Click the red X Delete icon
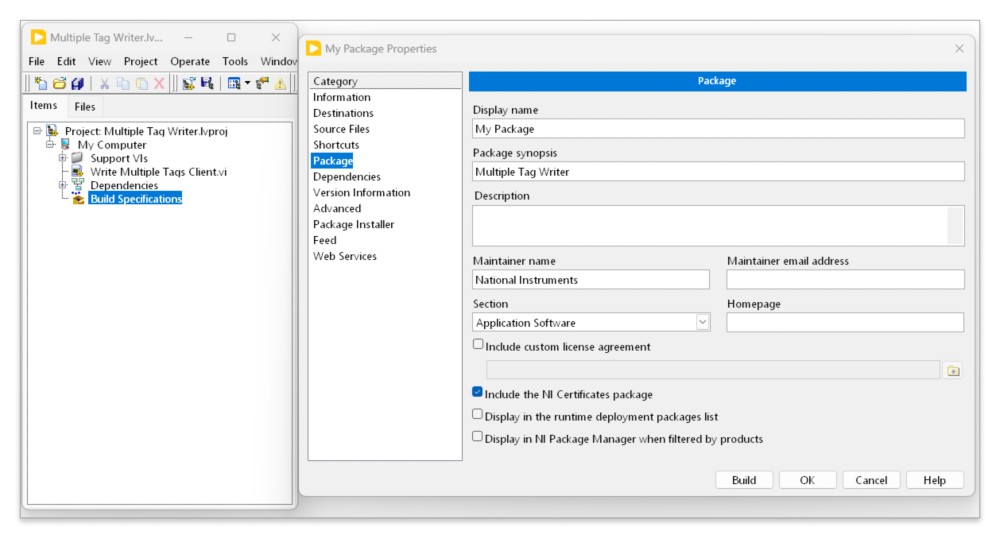This screenshot has width=1000, height=539. (x=159, y=83)
